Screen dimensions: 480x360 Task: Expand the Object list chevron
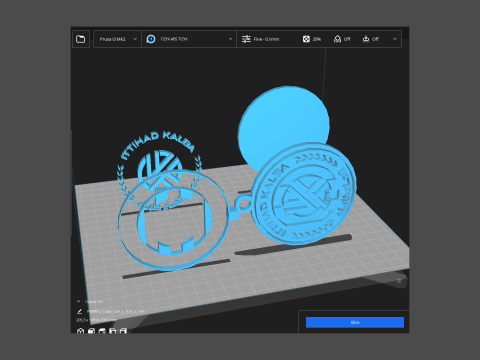[x=78, y=301]
